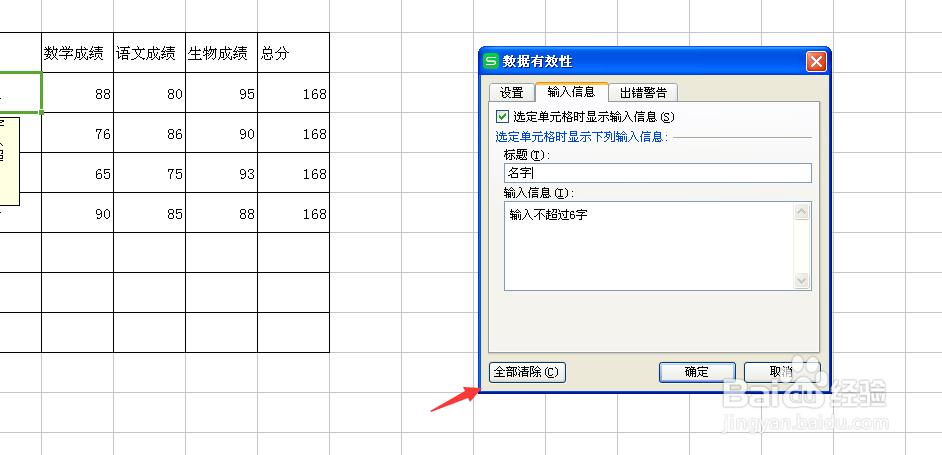This screenshot has width=942, height=455.
Task: Select the biology score cell 95
Action: [222, 93]
